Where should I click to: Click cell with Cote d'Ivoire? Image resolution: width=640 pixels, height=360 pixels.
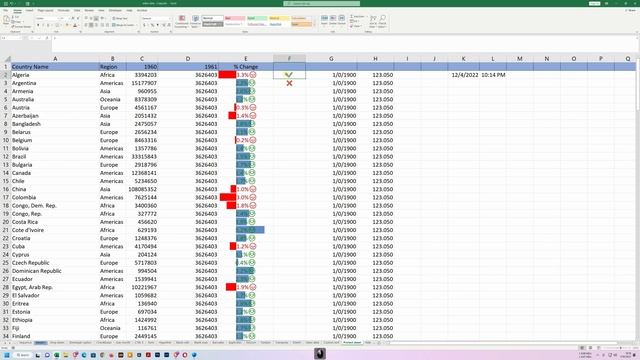click(55, 230)
